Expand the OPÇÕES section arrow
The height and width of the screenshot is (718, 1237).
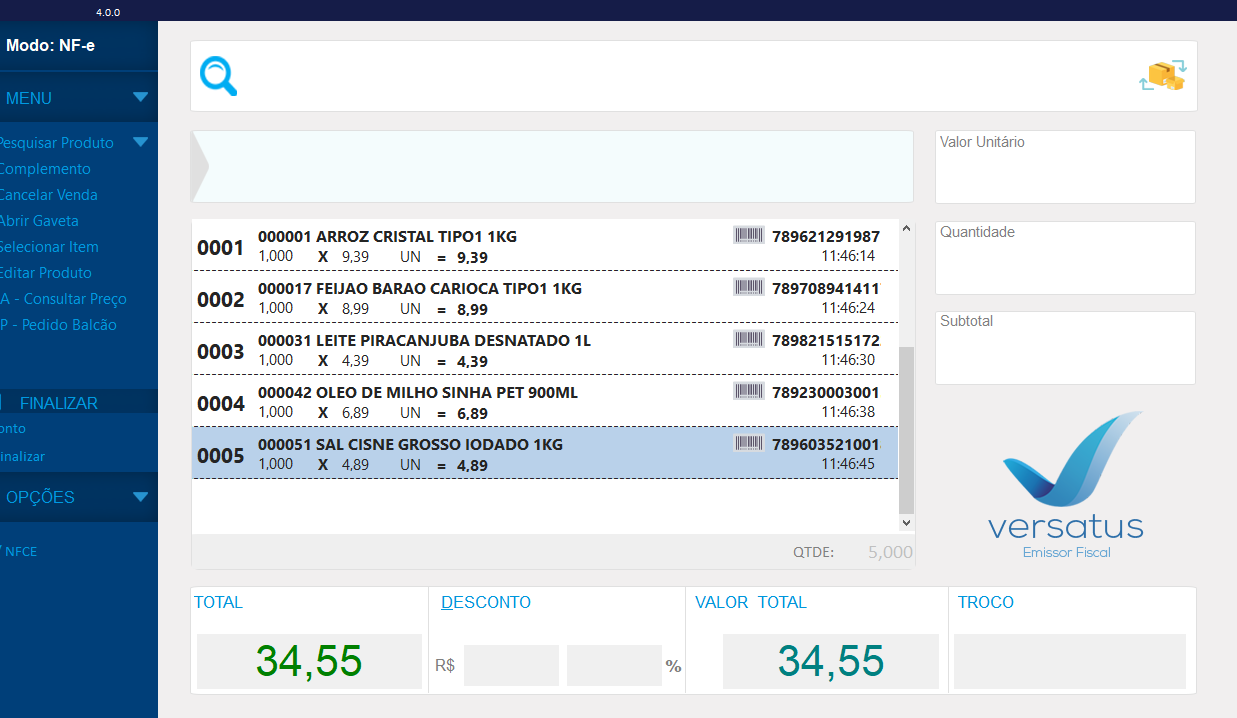(140, 497)
